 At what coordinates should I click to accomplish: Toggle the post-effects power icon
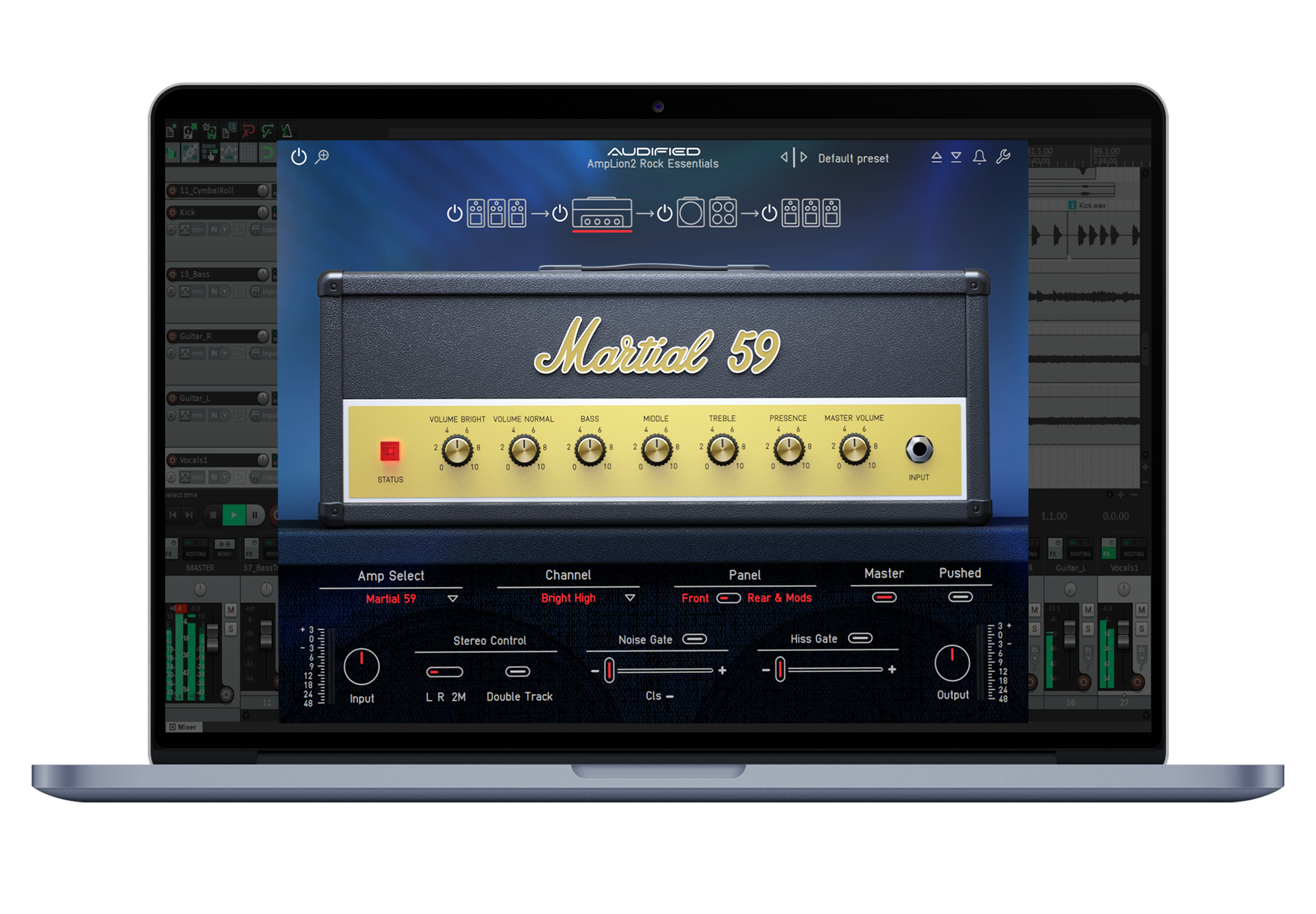tap(770, 213)
